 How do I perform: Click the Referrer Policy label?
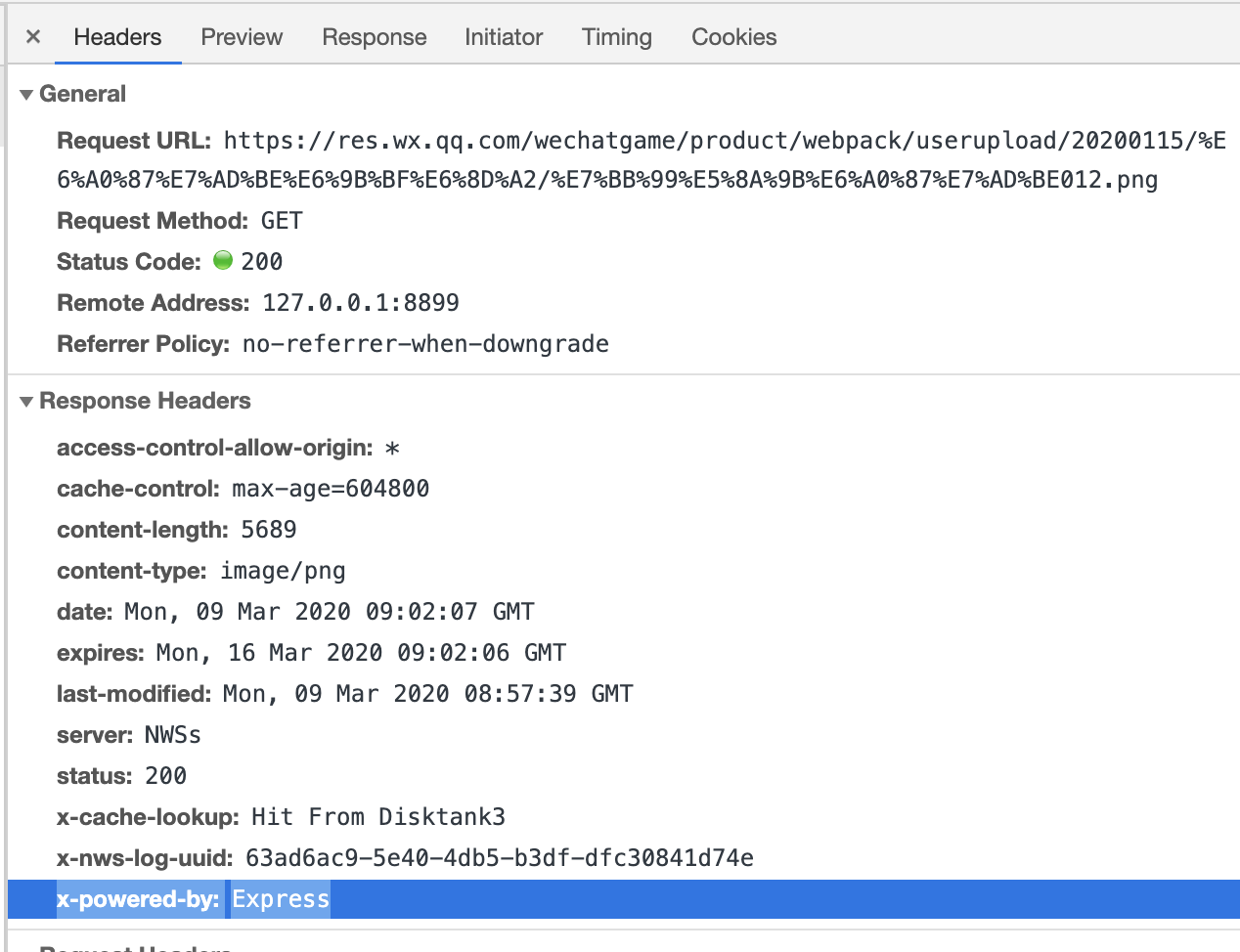pyautogui.click(x=143, y=344)
